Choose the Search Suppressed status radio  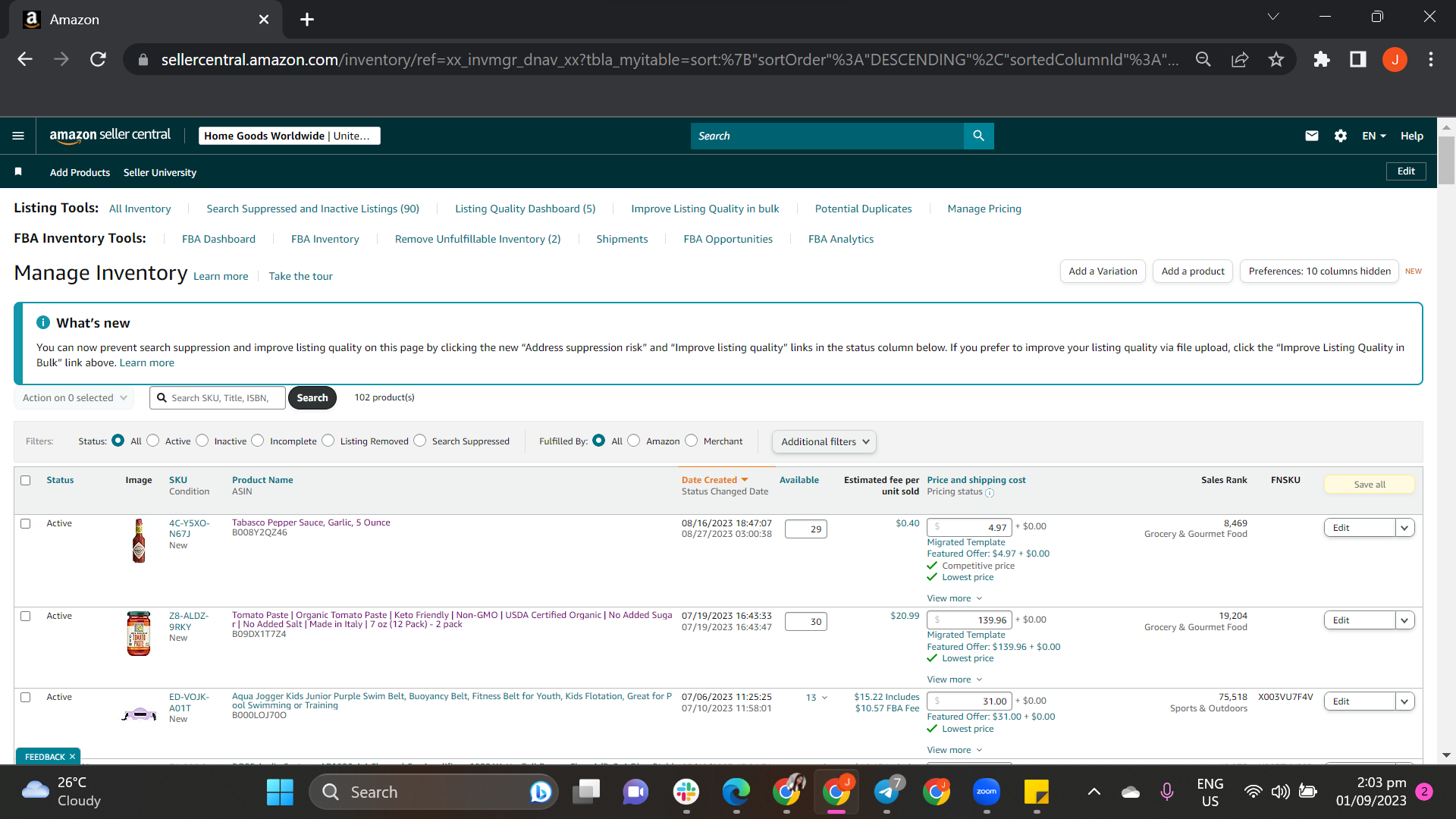(420, 441)
